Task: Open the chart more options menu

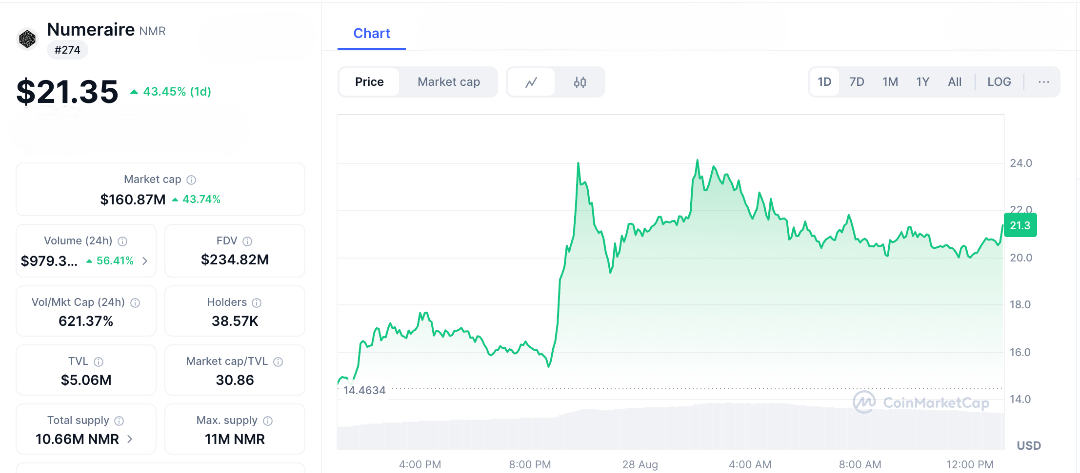Action: (1044, 82)
